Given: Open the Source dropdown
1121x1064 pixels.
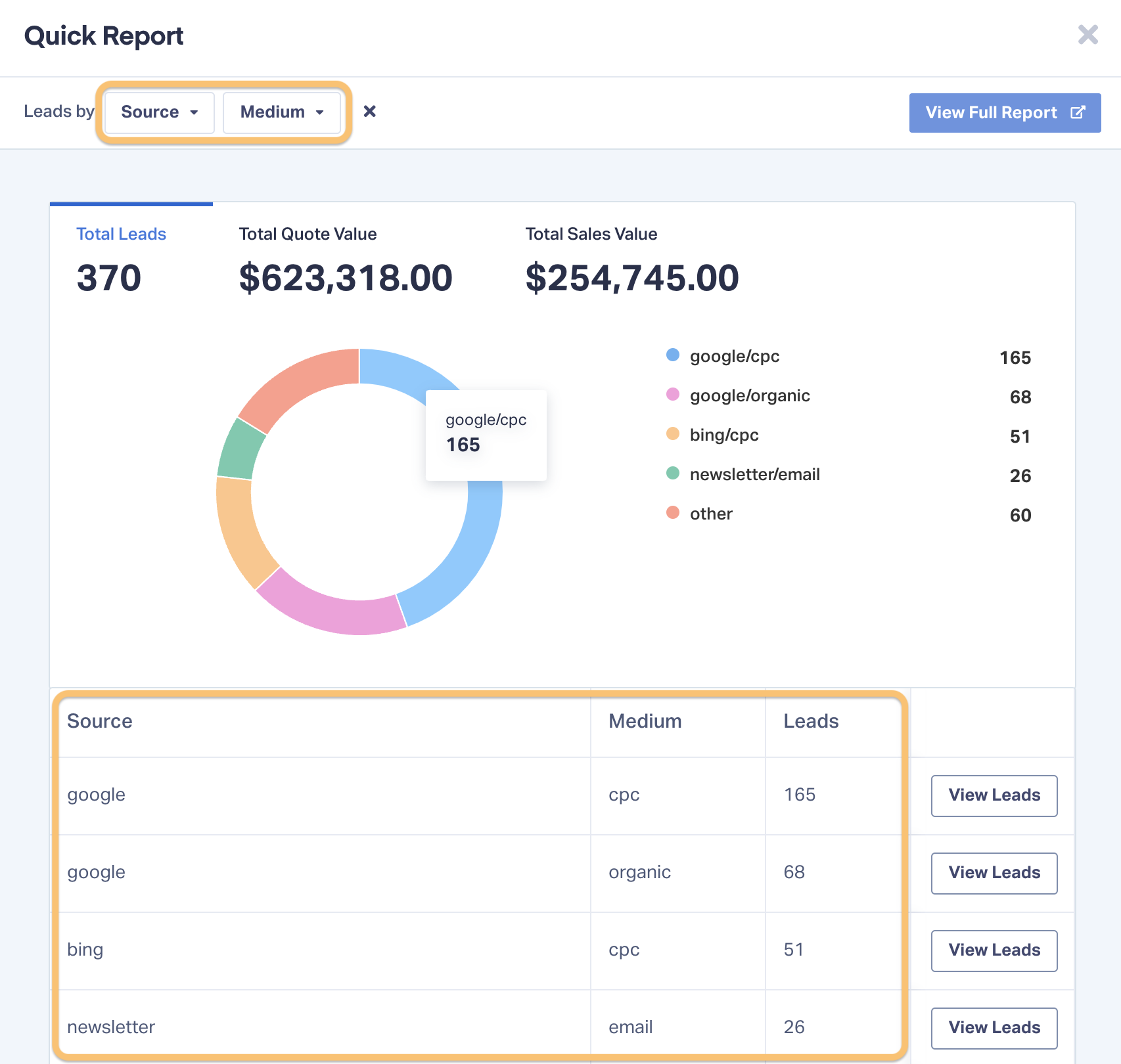Looking at the screenshot, I should tap(159, 112).
